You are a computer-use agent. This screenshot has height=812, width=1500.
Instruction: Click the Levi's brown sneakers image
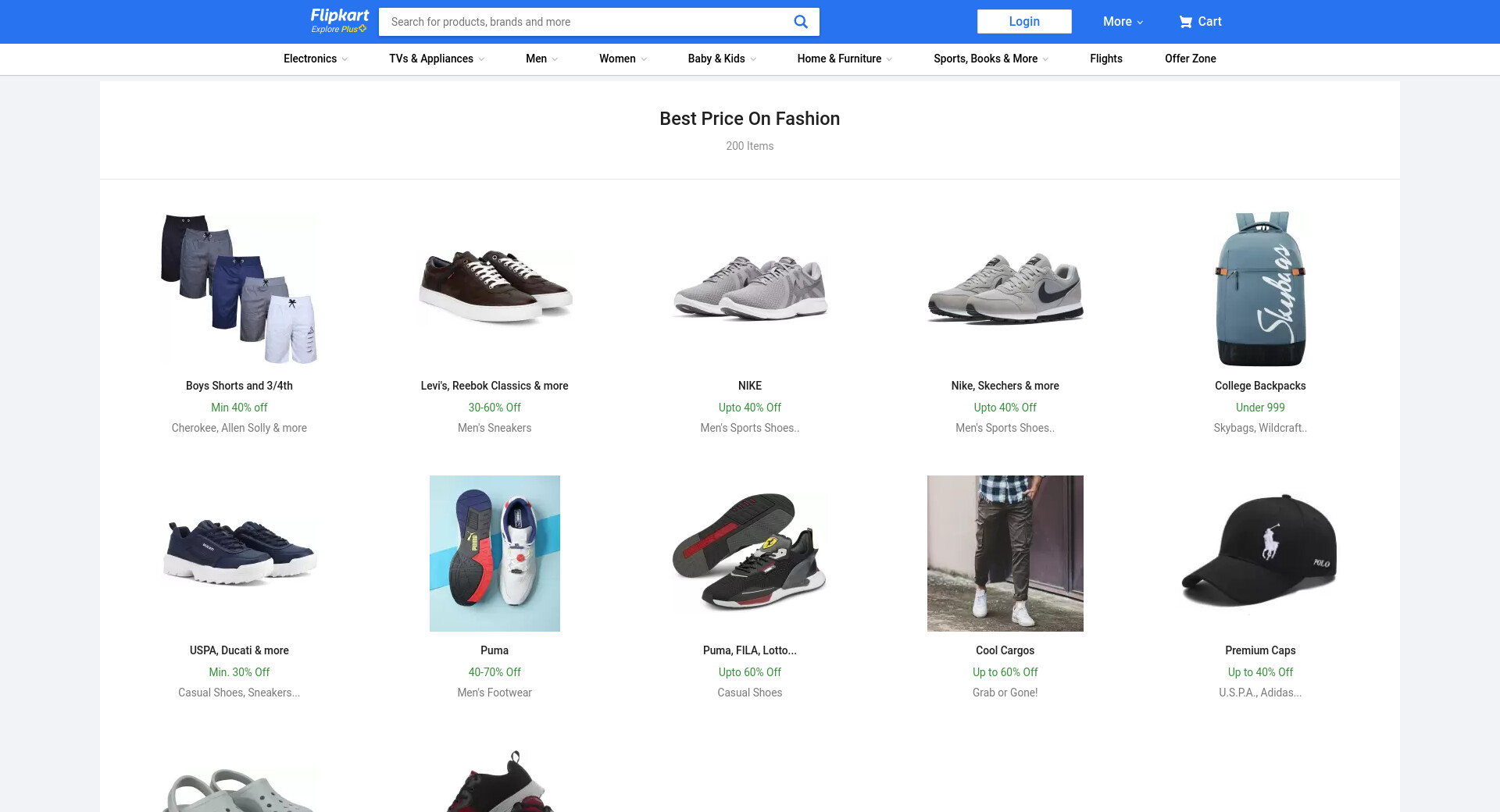coord(495,289)
